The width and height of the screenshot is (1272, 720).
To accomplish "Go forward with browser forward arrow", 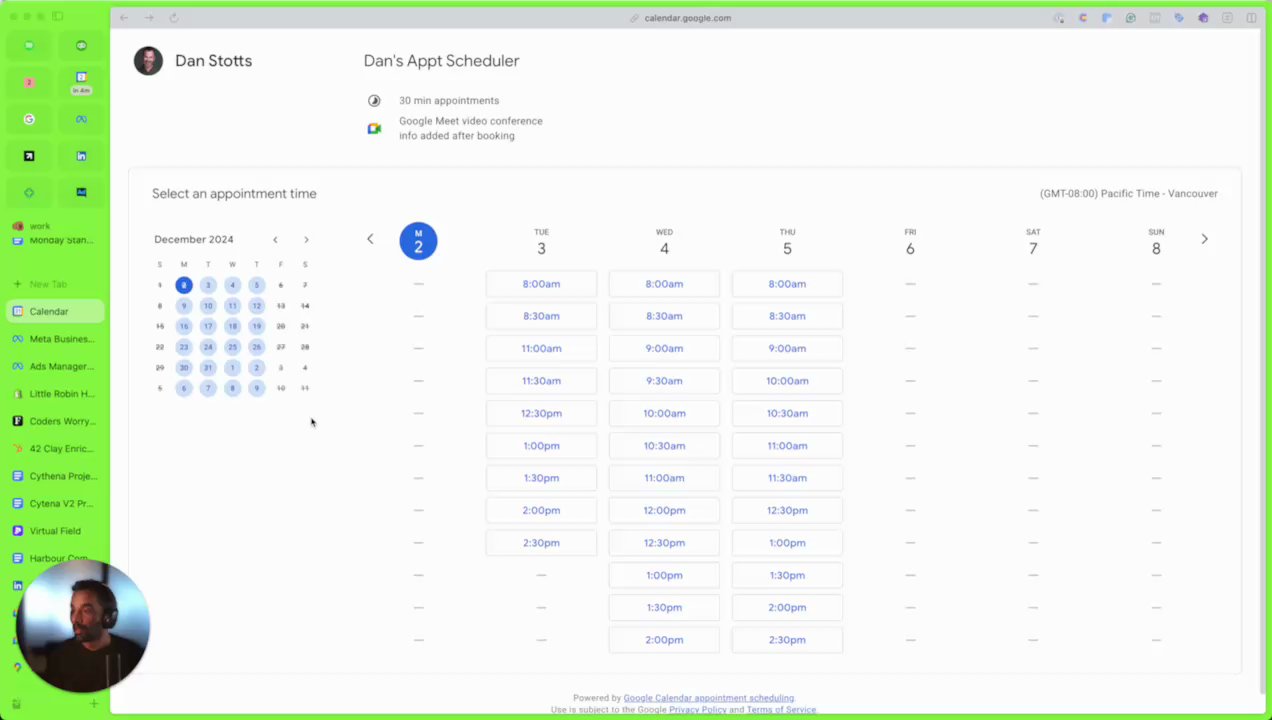I will click(x=148, y=18).
